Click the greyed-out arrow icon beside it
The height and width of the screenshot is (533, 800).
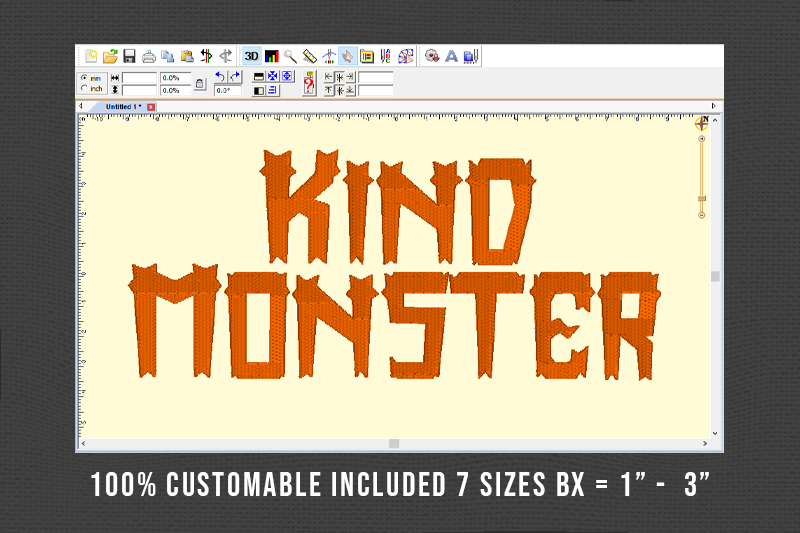coord(226,56)
